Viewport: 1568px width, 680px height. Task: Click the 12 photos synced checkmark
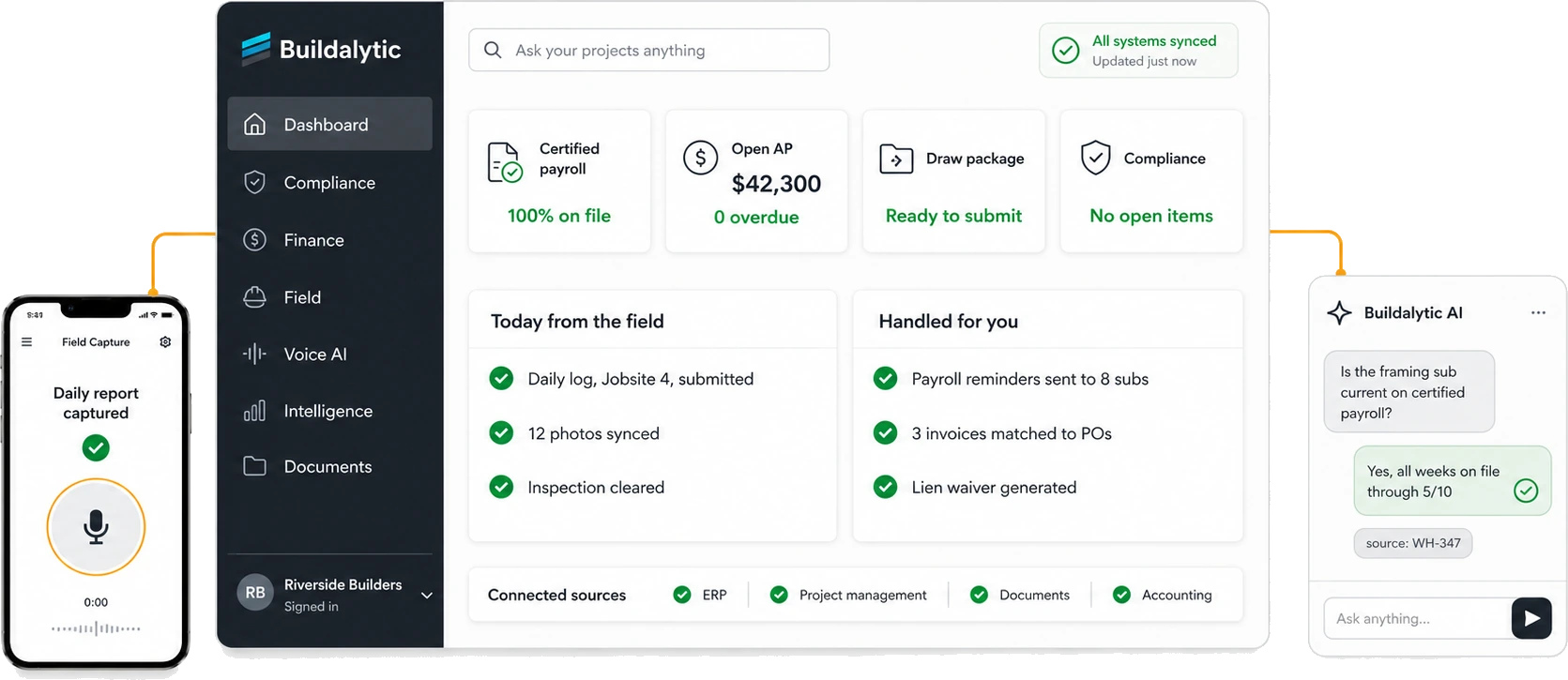502,432
